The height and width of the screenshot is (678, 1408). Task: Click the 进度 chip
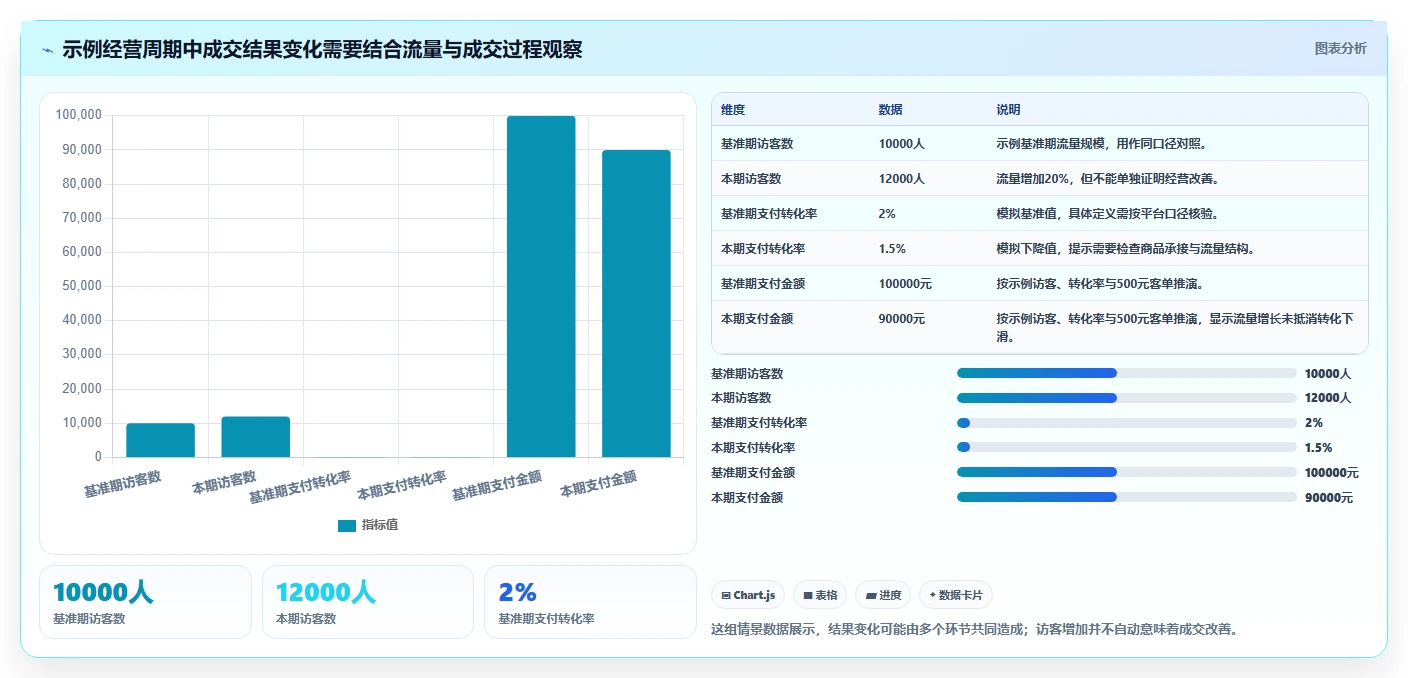click(883, 595)
